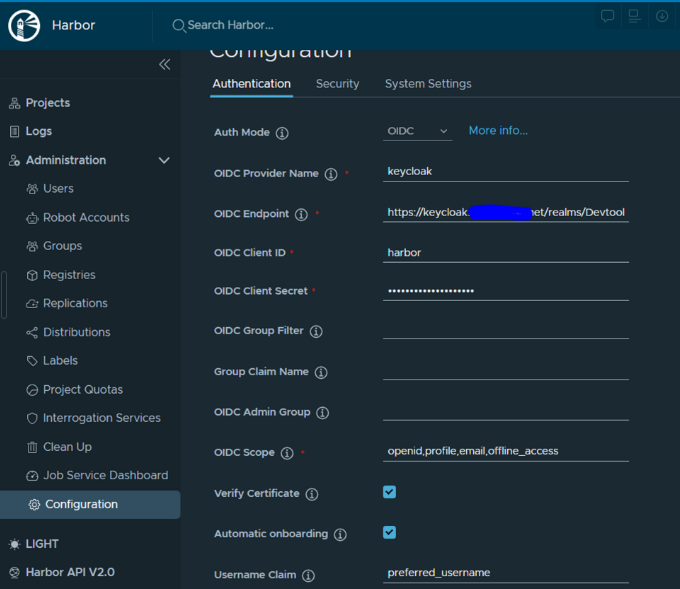Viewport: 680px width, 589px height.
Task: Click the Harbor title text
Action: click(73, 26)
